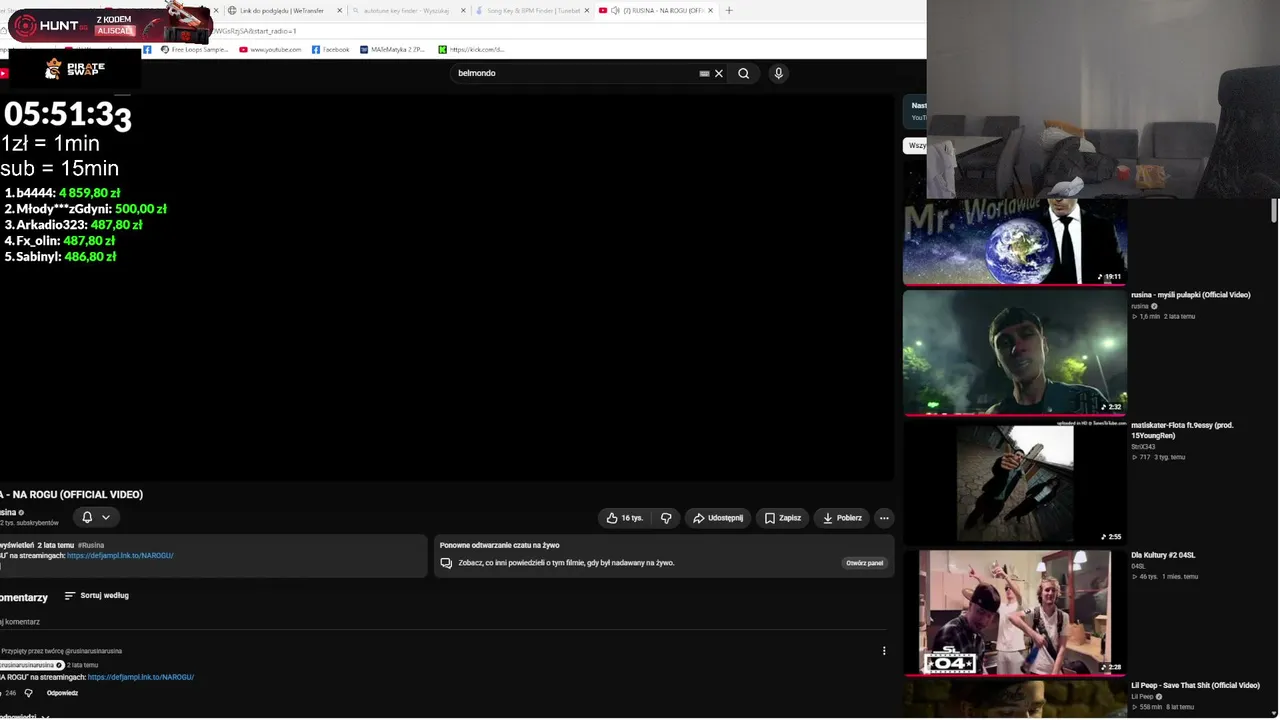Reply to the pinned comment with Odpowiedz
1280x720 pixels.
[62, 693]
